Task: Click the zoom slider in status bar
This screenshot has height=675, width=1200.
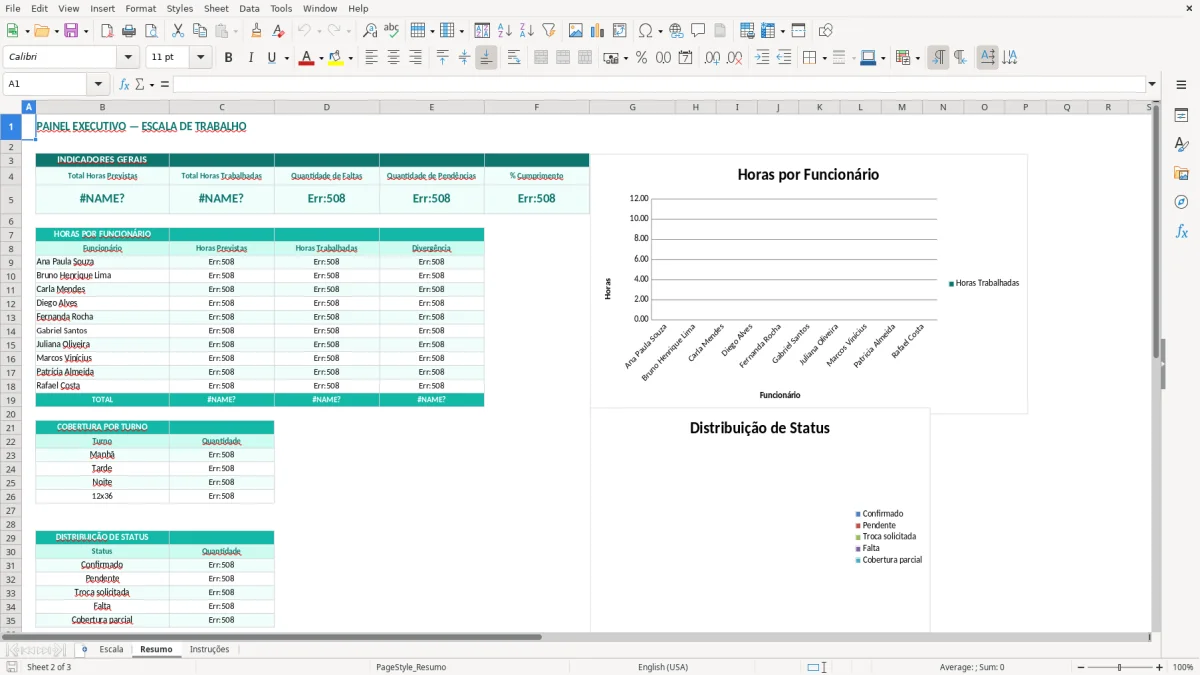Action: click(1119, 667)
